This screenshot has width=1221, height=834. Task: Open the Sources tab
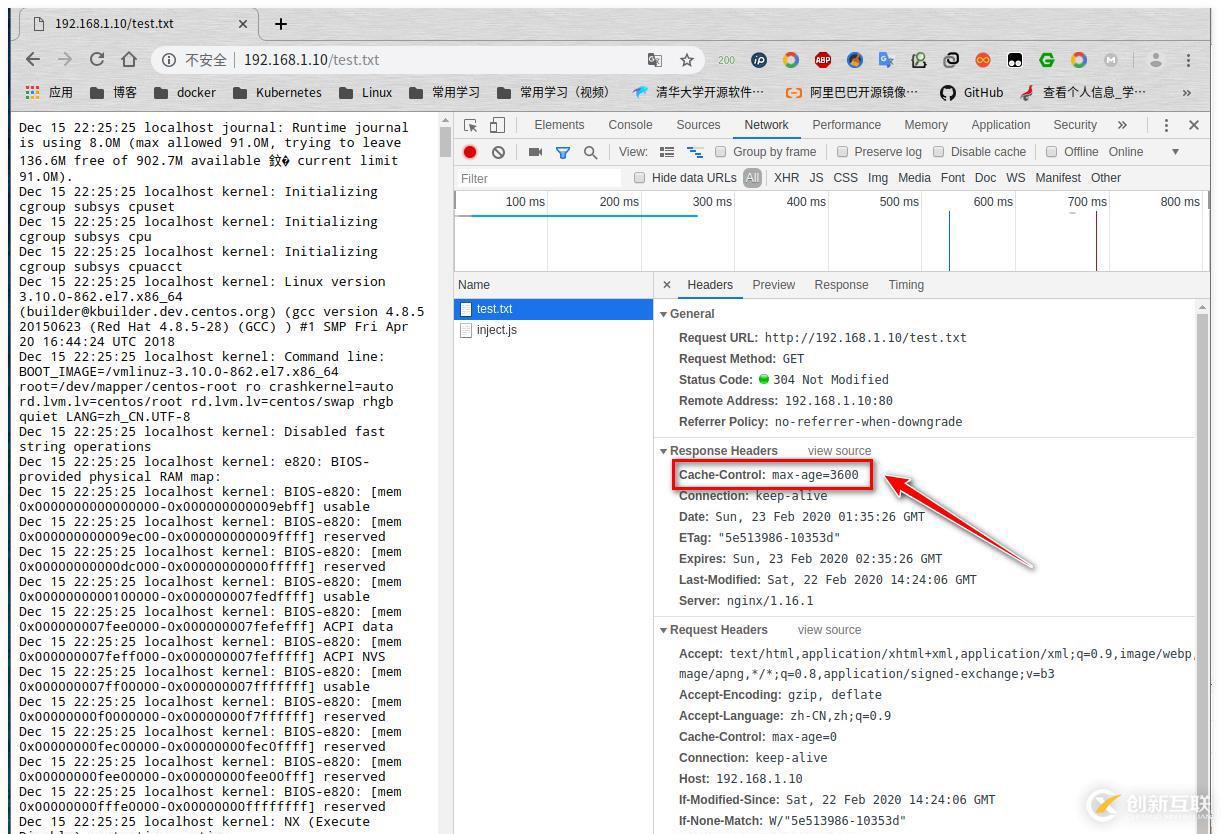click(x=698, y=125)
